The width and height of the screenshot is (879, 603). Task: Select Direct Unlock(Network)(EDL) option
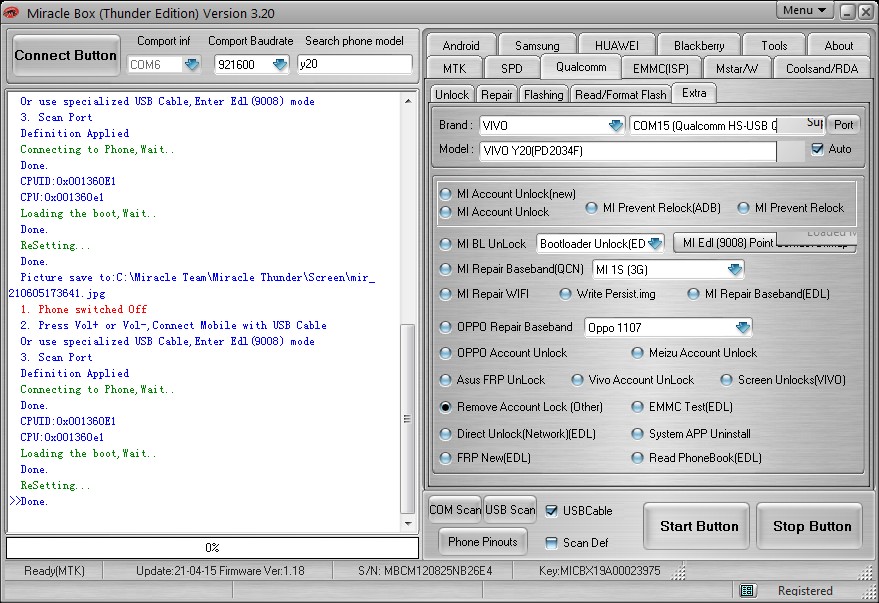(x=446, y=434)
